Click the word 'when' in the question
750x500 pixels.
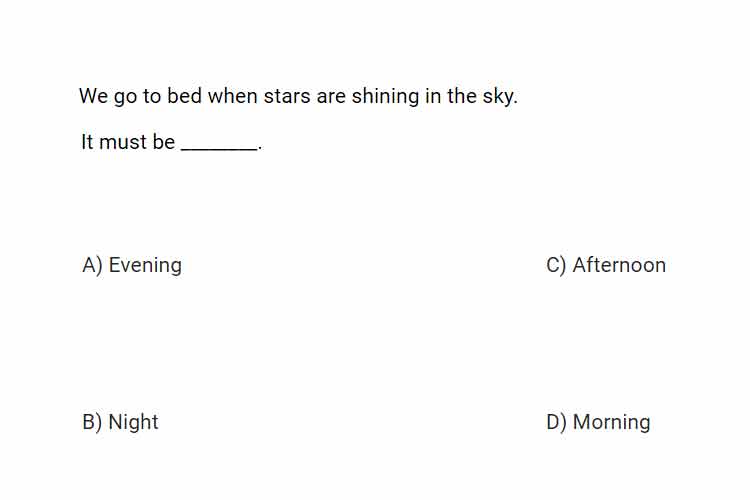tap(232, 96)
